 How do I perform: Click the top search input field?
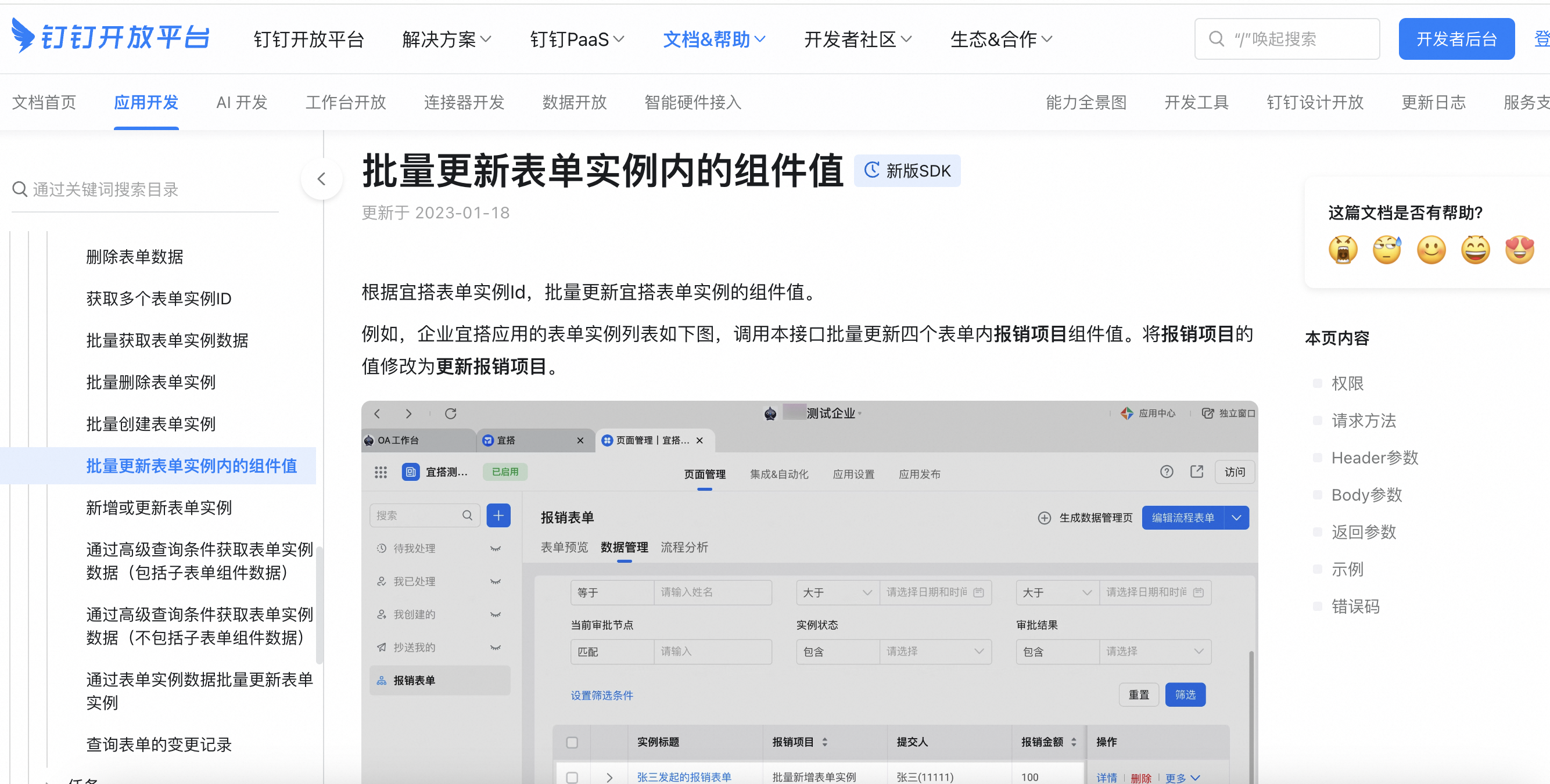point(1286,39)
